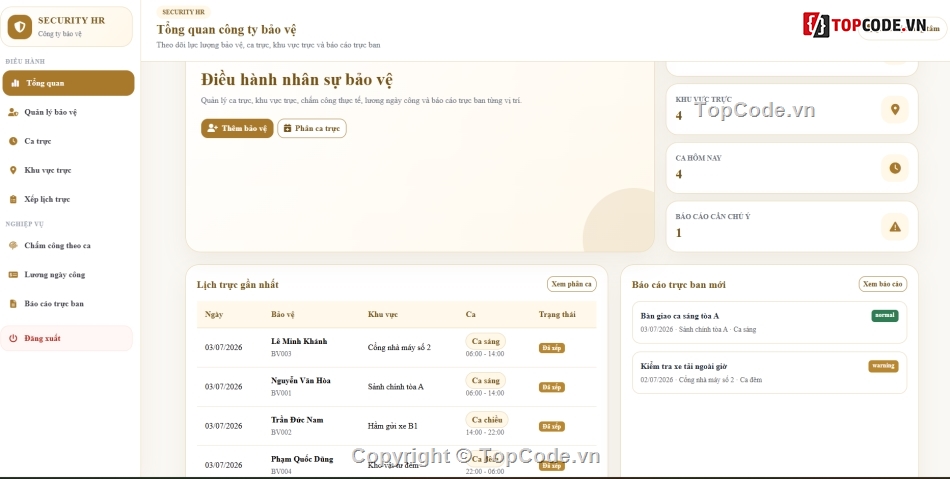Click the Xem phân ca button

click(571, 284)
